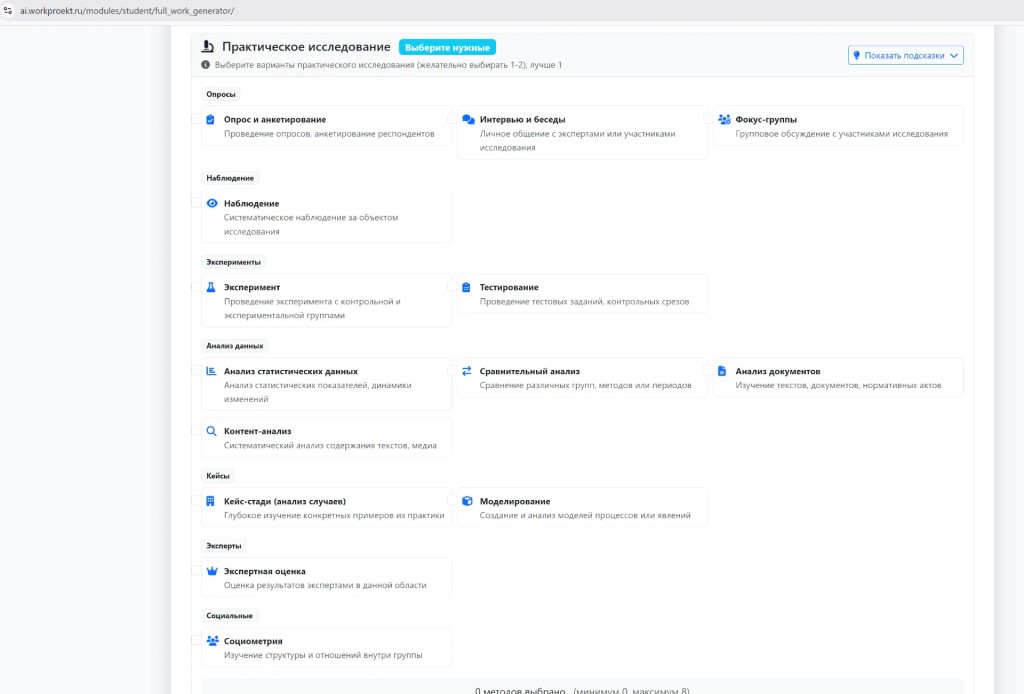Click the eye icon of the Наблюдение card
The image size is (1024, 694).
[x=212, y=203]
